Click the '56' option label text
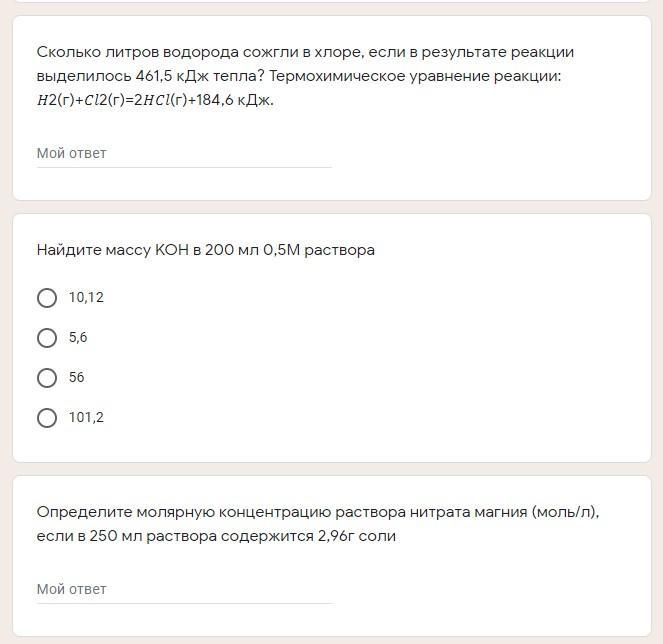Viewport: 663px width, 644px height. tap(77, 378)
